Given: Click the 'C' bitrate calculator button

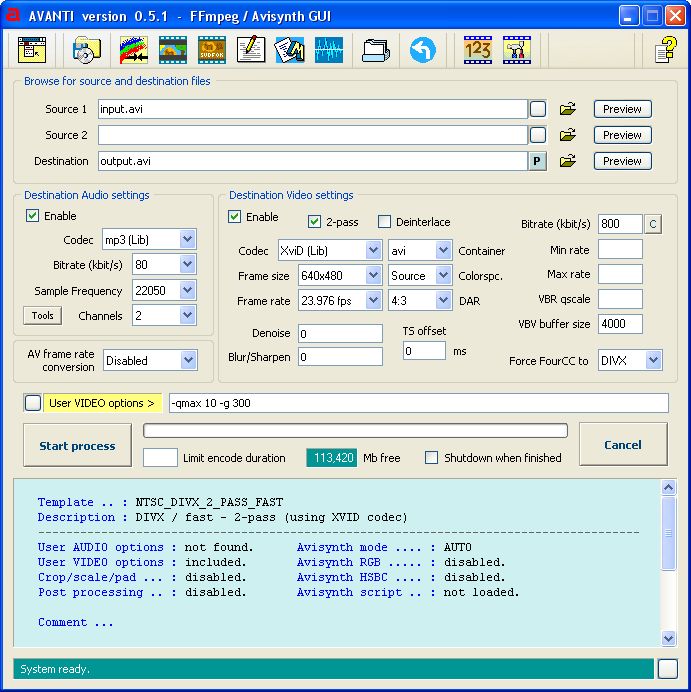Looking at the screenshot, I should pos(653,224).
